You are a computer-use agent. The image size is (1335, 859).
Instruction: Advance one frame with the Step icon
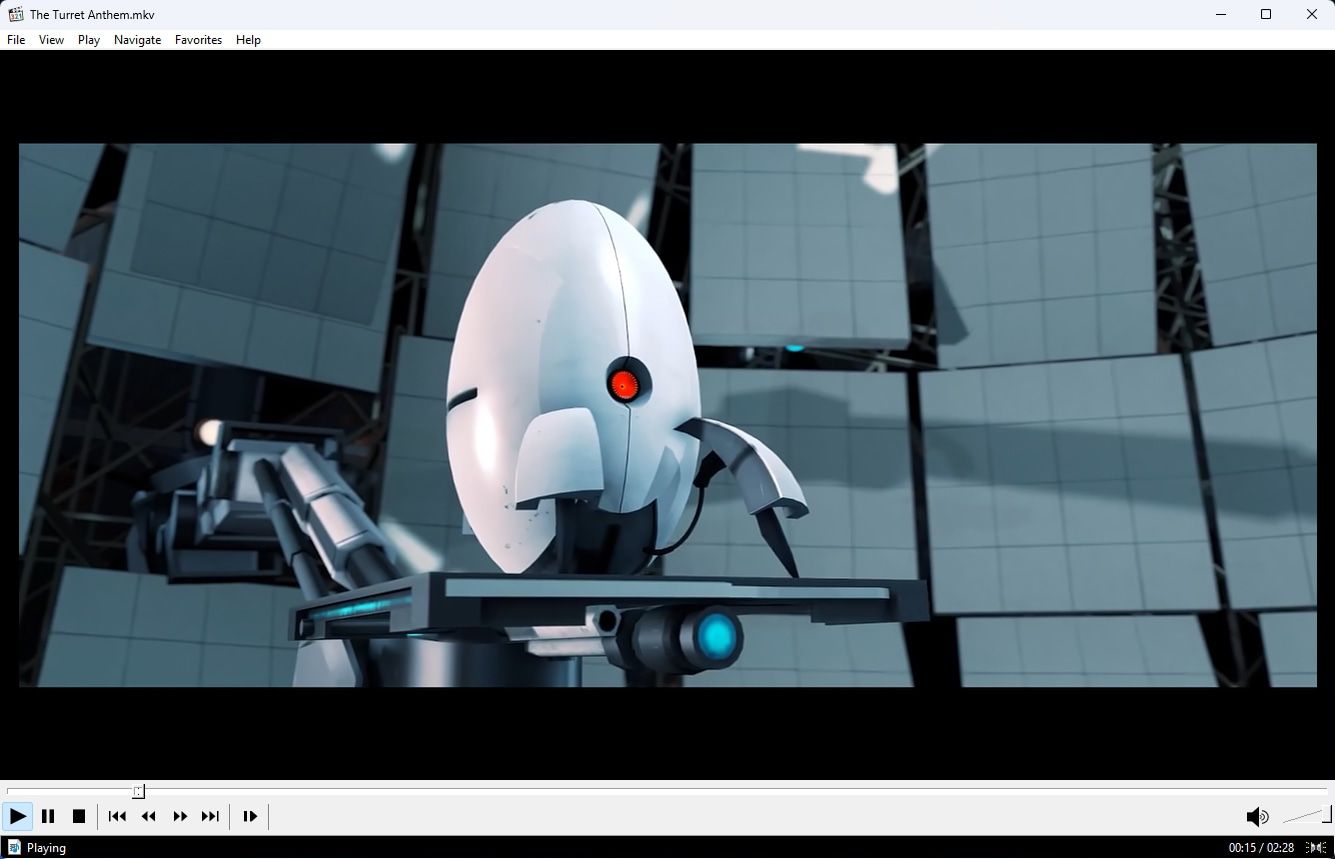249,816
